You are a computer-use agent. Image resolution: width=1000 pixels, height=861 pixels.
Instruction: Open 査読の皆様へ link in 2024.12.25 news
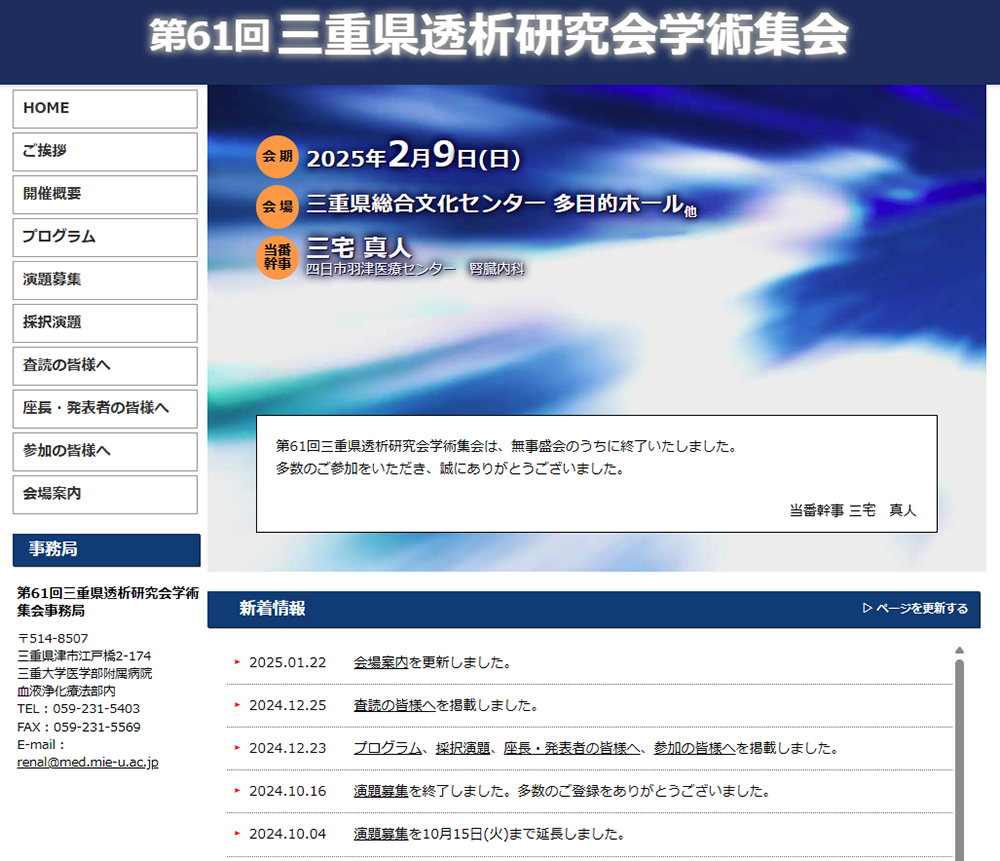(394, 705)
